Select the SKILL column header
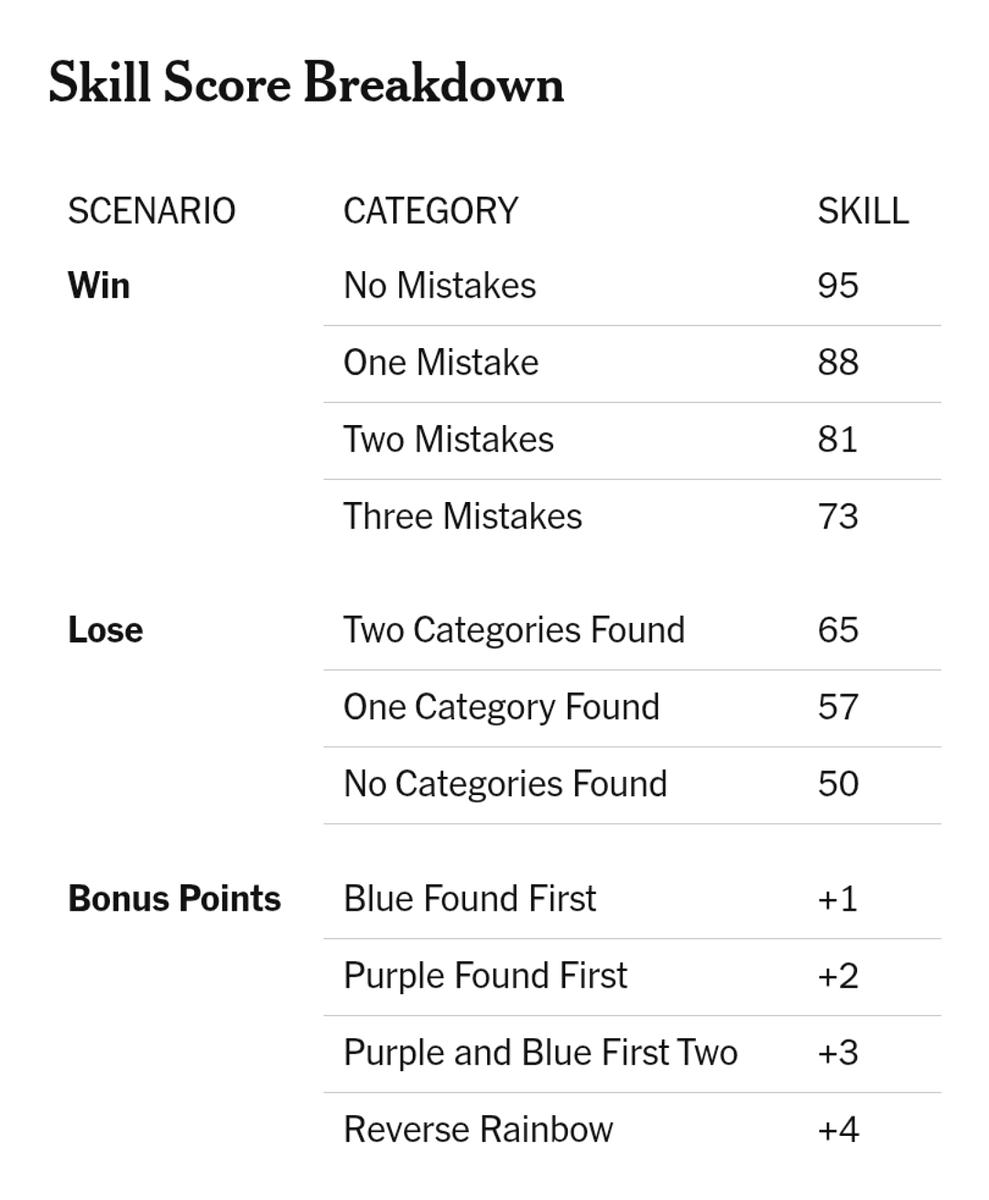Viewport: 989px width, 1200px height. click(x=863, y=211)
